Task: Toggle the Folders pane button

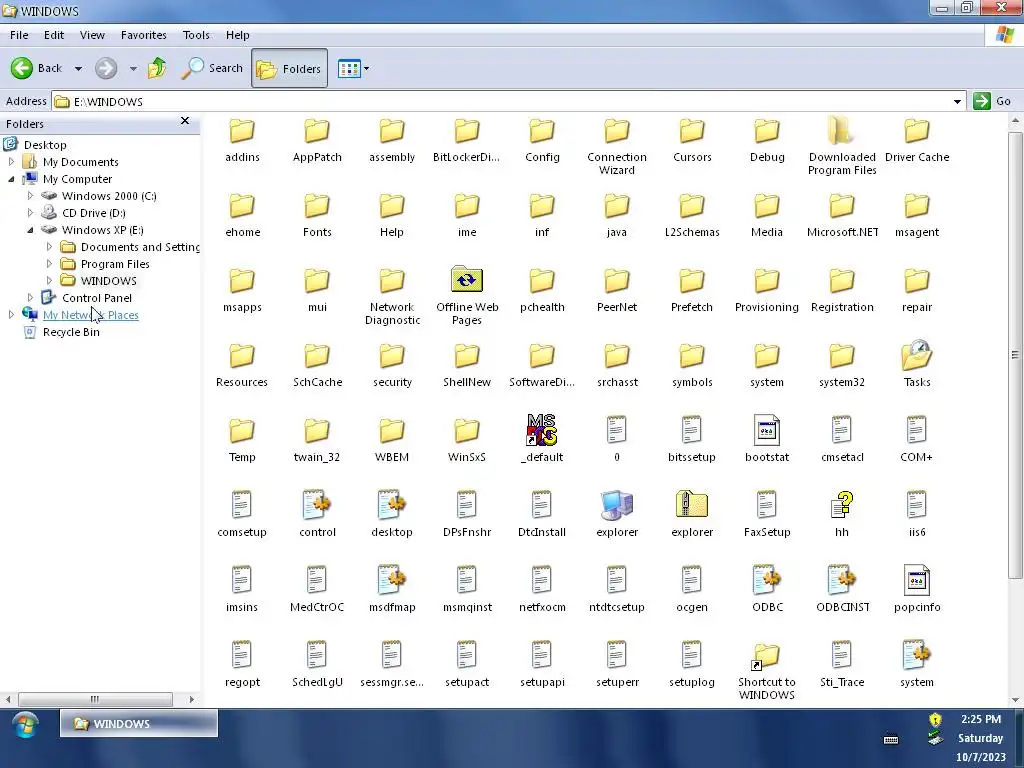Action: [289, 68]
